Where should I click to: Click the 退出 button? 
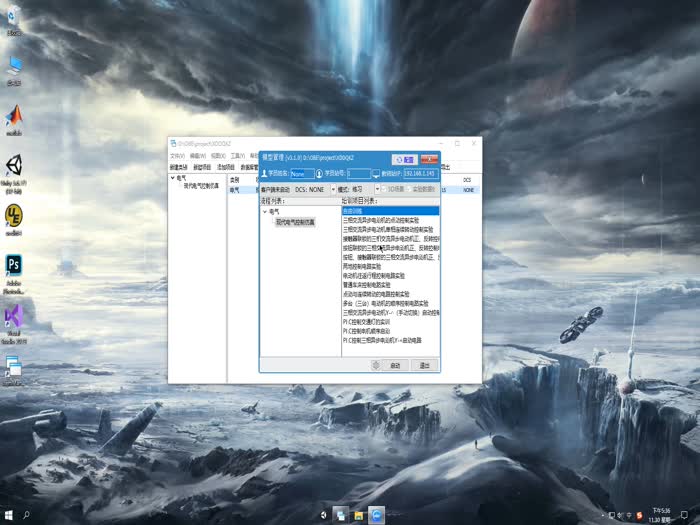tap(424, 365)
